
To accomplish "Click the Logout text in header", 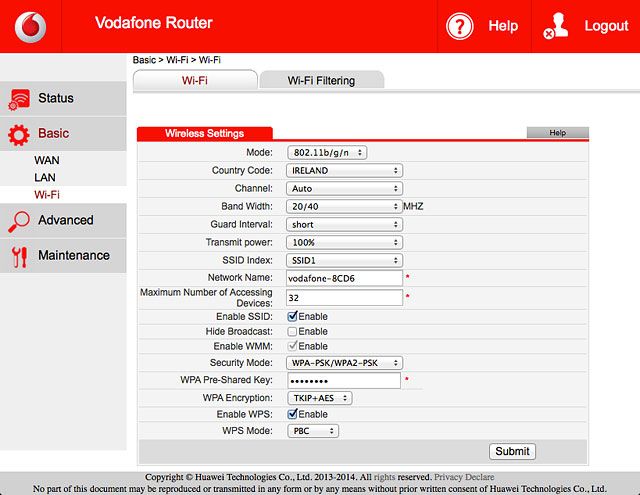I will [x=606, y=26].
